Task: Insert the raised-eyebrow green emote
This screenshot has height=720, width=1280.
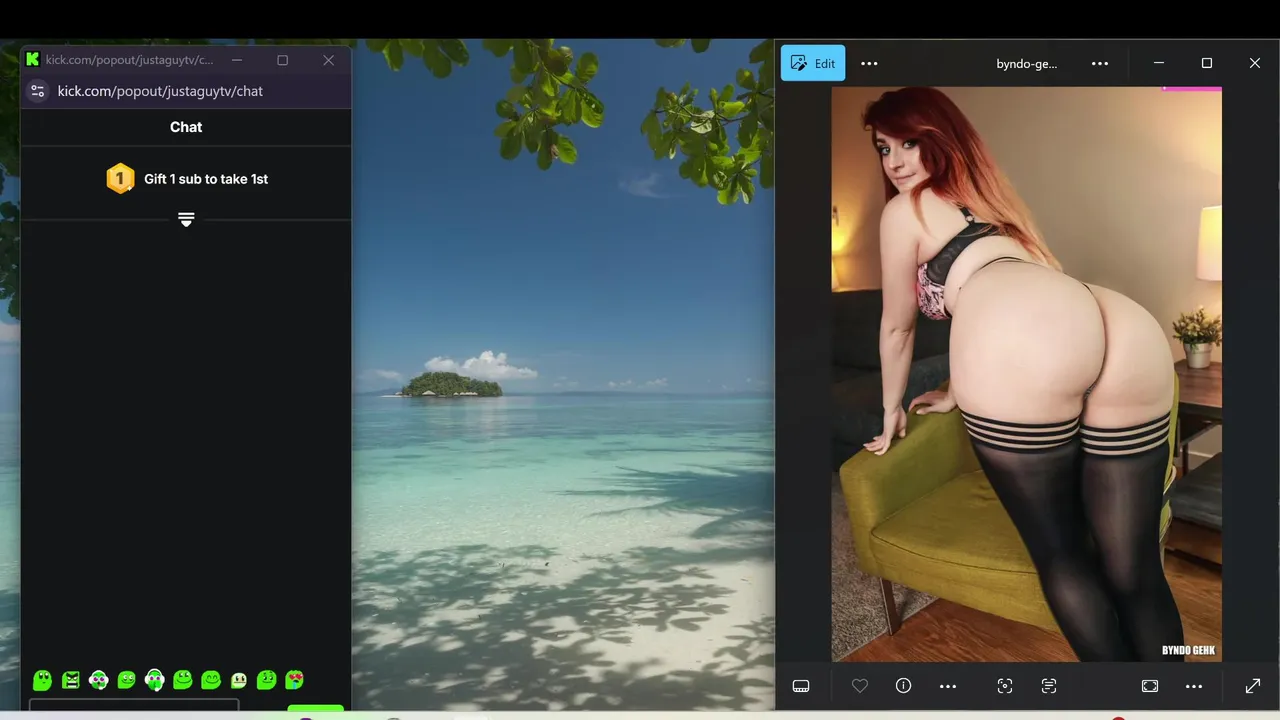Action: [266, 680]
